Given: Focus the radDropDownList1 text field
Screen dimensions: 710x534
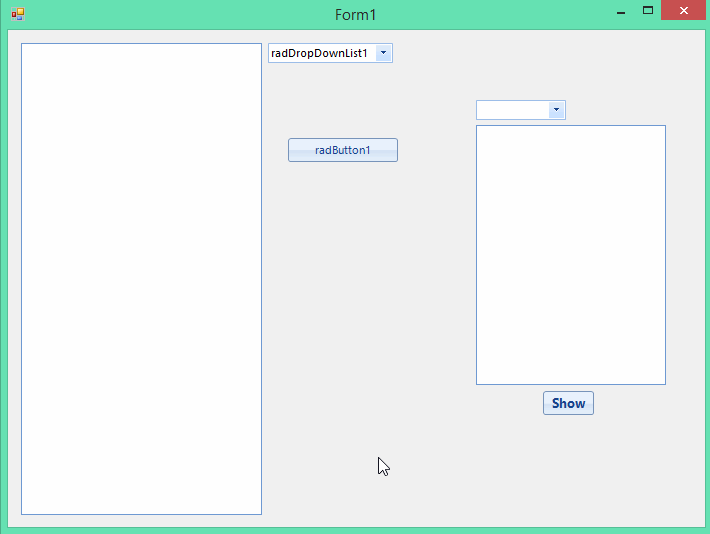Looking at the screenshot, I should coord(322,53).
